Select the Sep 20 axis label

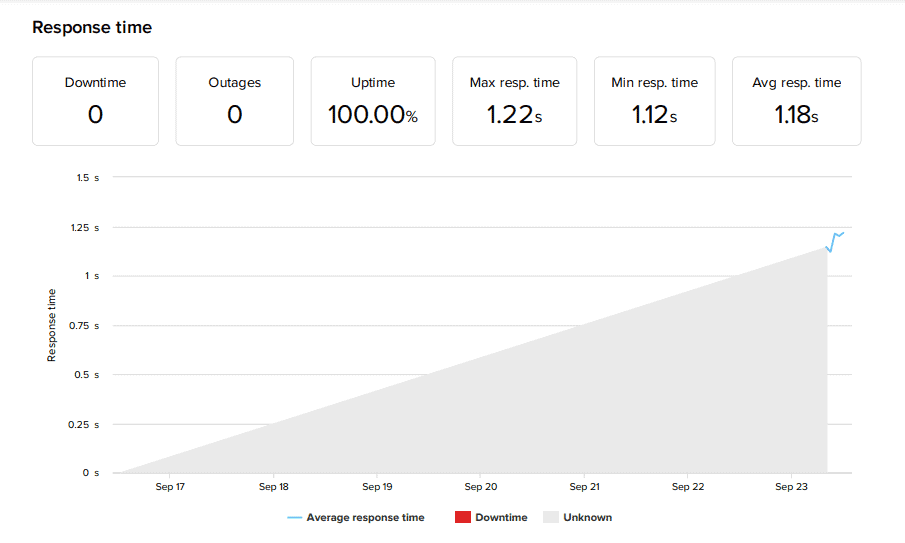pyautogui.click(x=481, y=487)
